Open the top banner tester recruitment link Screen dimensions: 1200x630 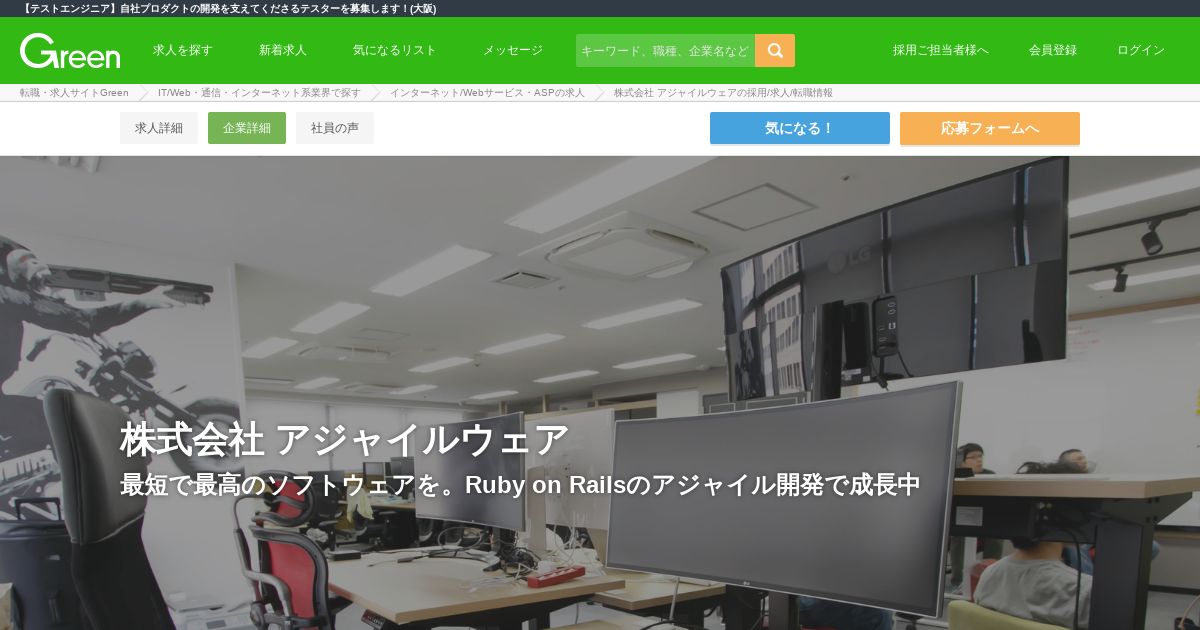coord(228,8)
